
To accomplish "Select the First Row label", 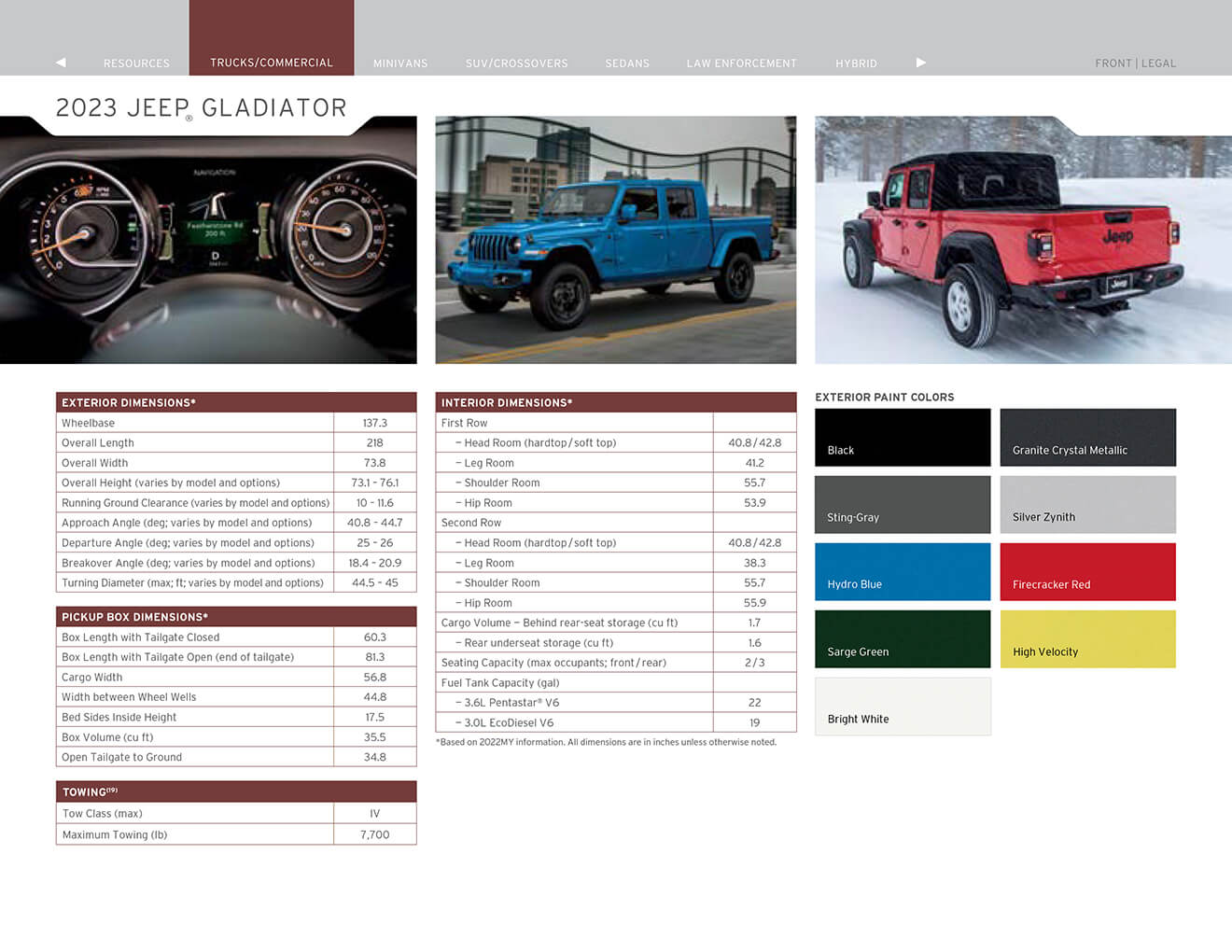I will (x=465, y=423).
